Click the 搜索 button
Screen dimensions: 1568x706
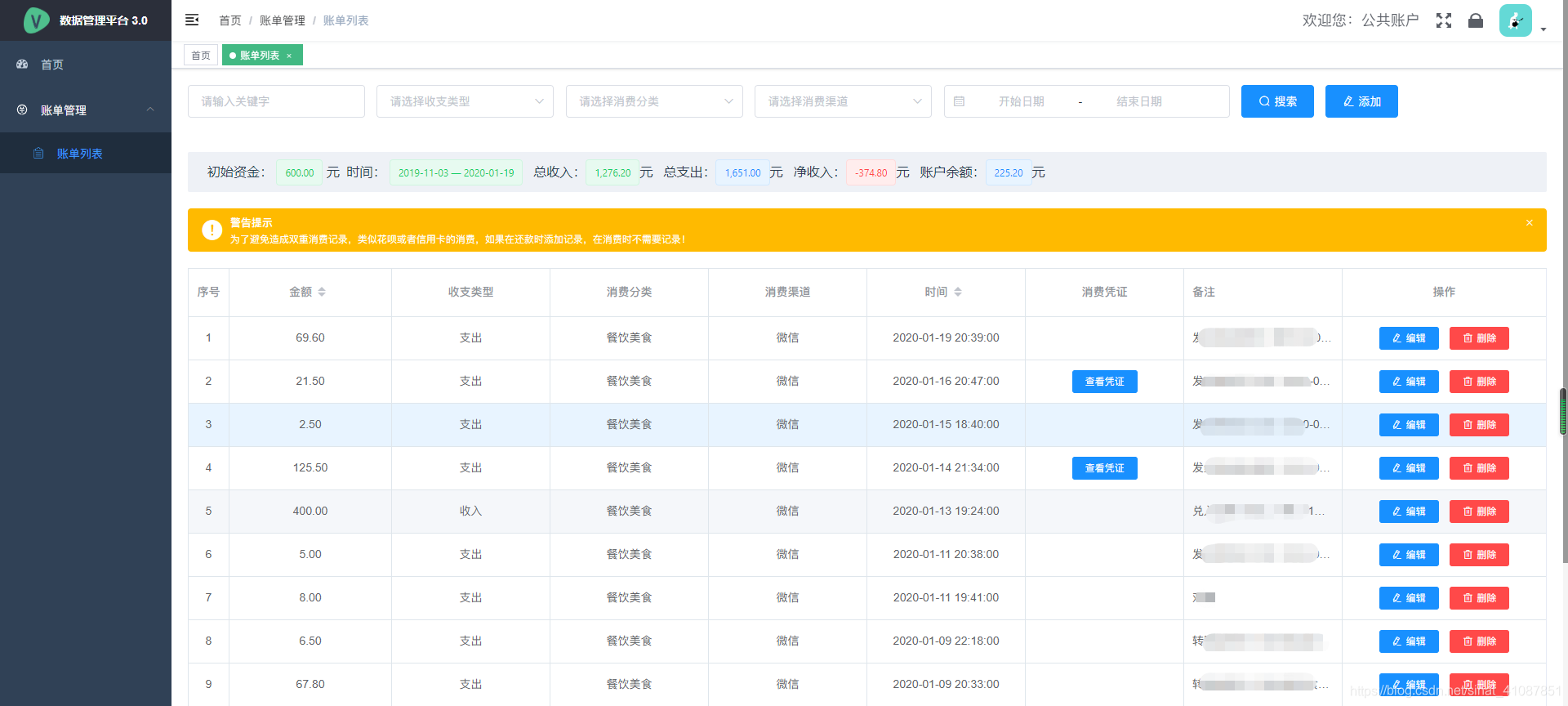(x=1277, y=101)
